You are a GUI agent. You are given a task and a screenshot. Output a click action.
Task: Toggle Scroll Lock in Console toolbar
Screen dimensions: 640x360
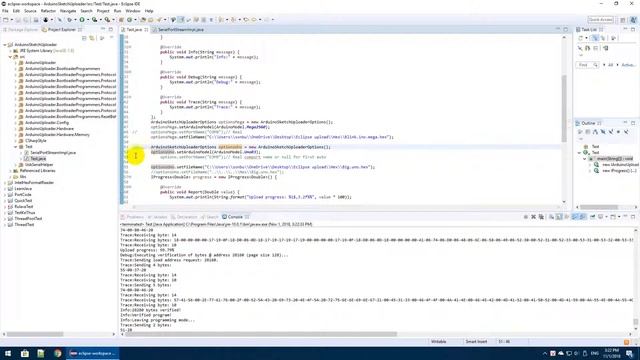pyautogui.click(x=559, y=217)
